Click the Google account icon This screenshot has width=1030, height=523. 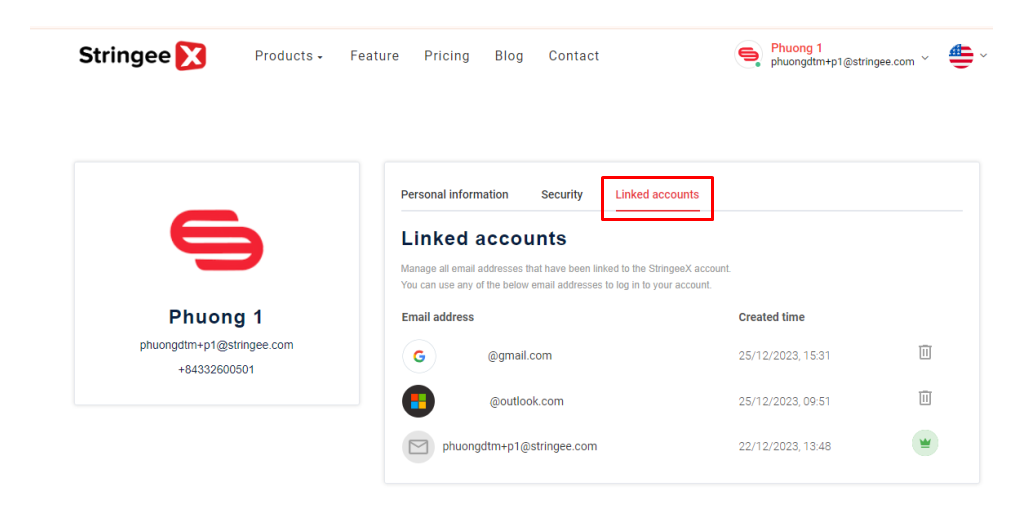tap(419, 356)
